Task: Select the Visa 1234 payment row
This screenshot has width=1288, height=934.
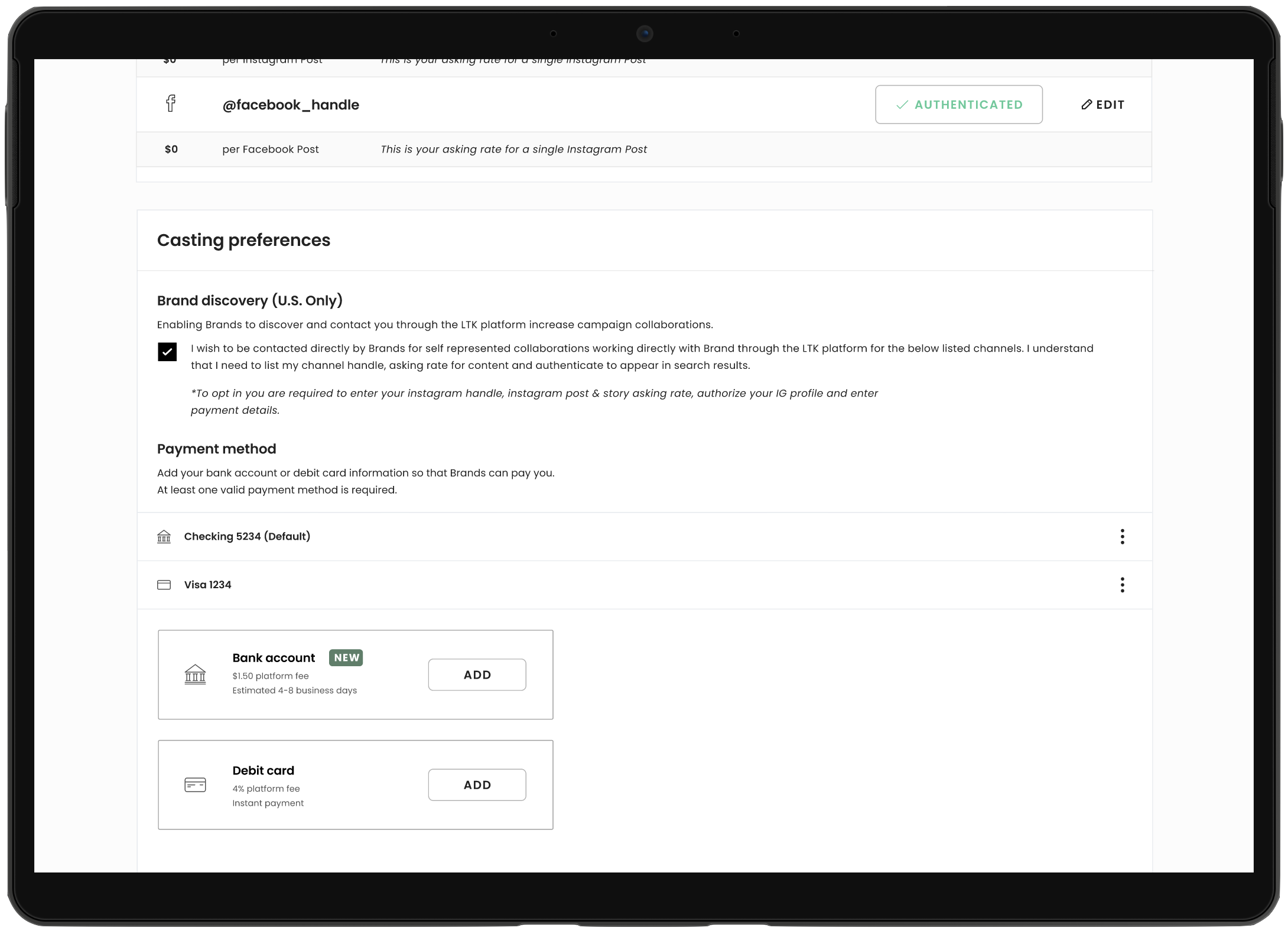Action: [x=207, y=585]
